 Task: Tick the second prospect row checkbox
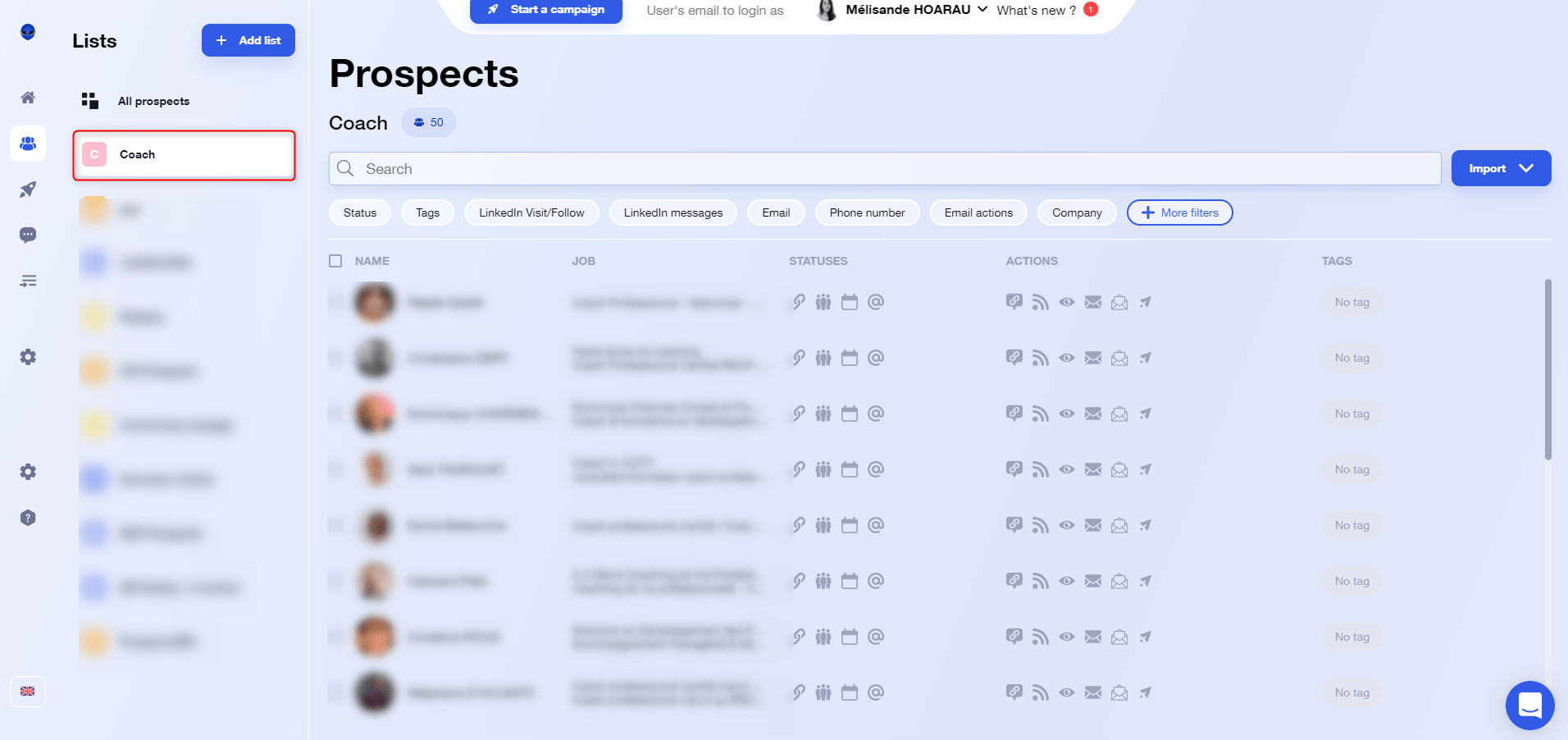[x=335, y=358]
